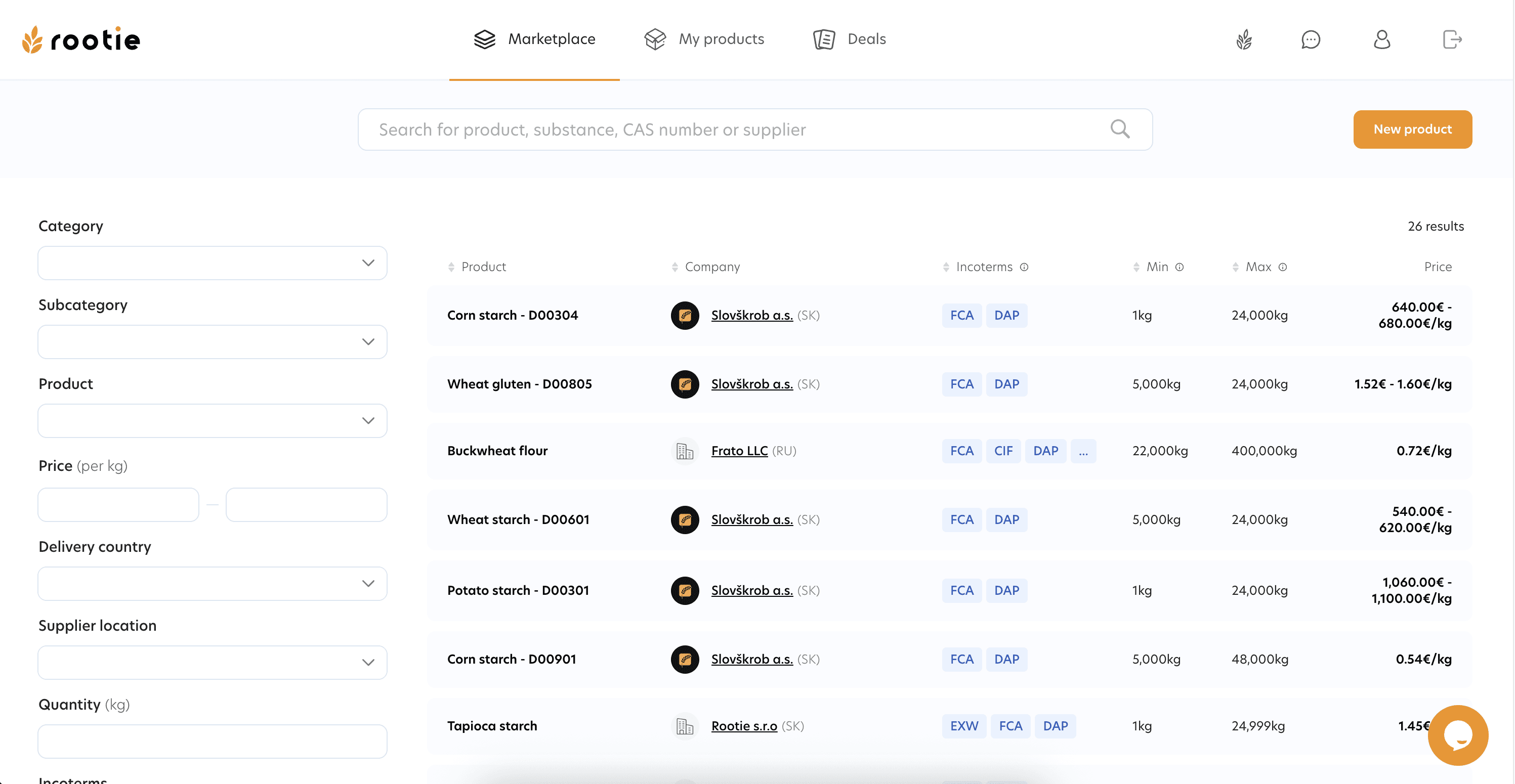The width and height of the screenshot is (1515, 784).
Task: Click Slovškrob logo in Corn starch D00901 row
Action: [x=685, y=659]
